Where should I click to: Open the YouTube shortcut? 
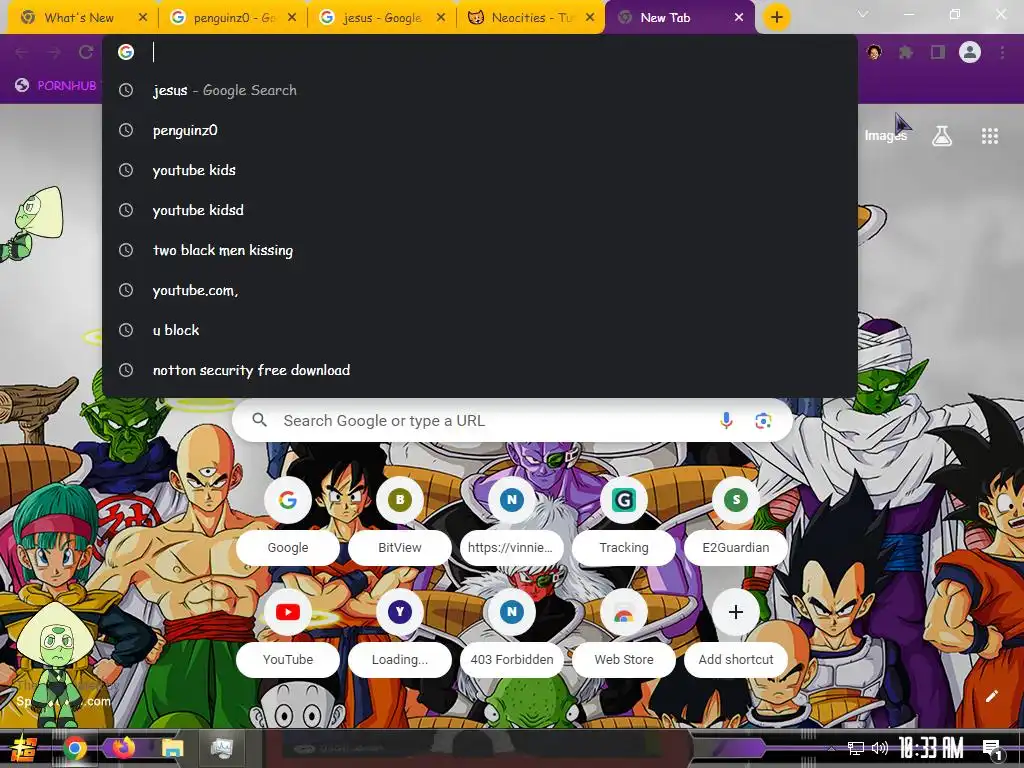(288, 635)
